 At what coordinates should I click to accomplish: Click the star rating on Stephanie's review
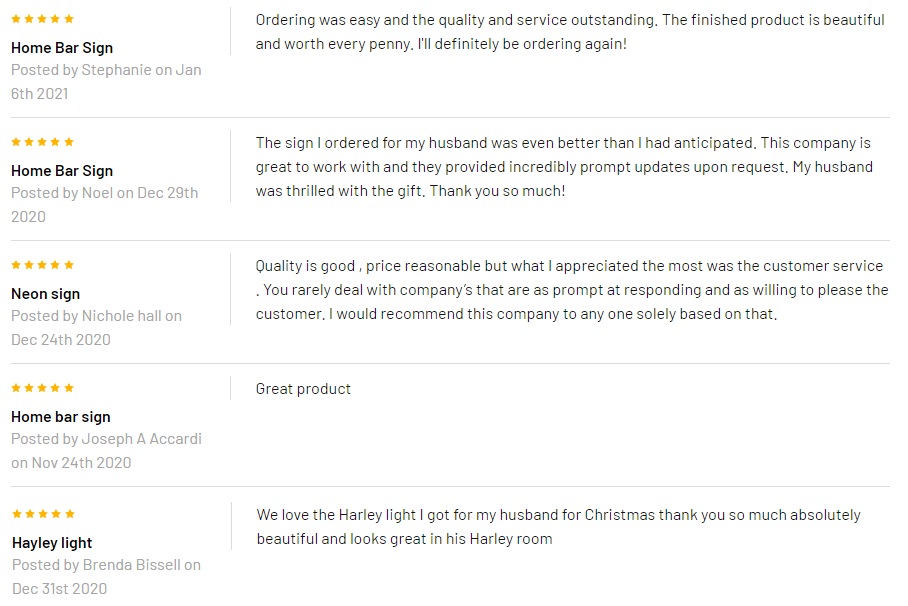(42, 19)
